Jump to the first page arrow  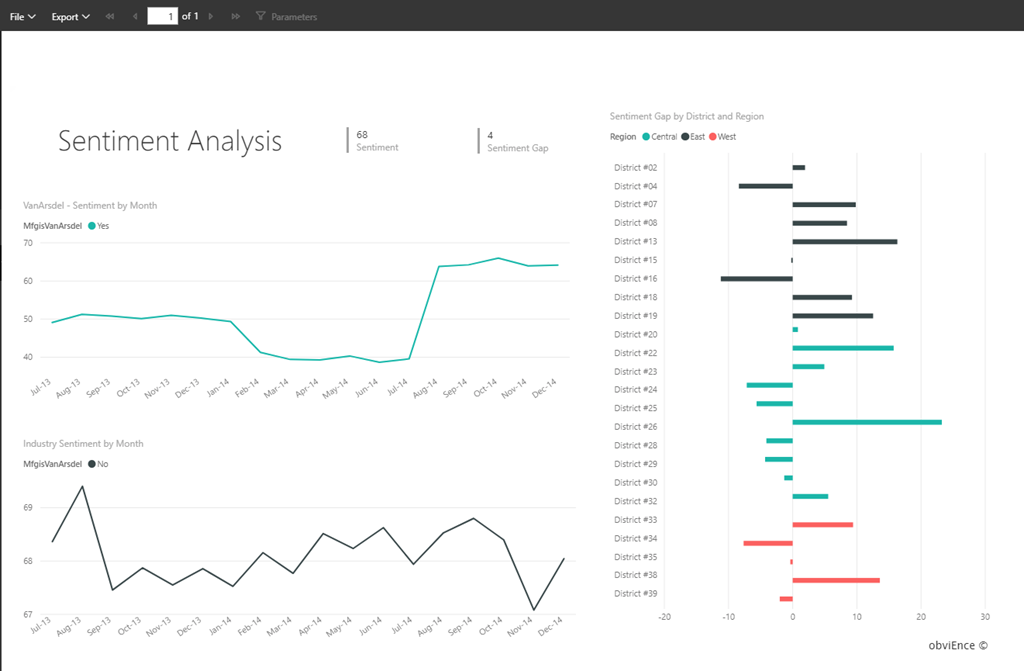tap(109, 17)
